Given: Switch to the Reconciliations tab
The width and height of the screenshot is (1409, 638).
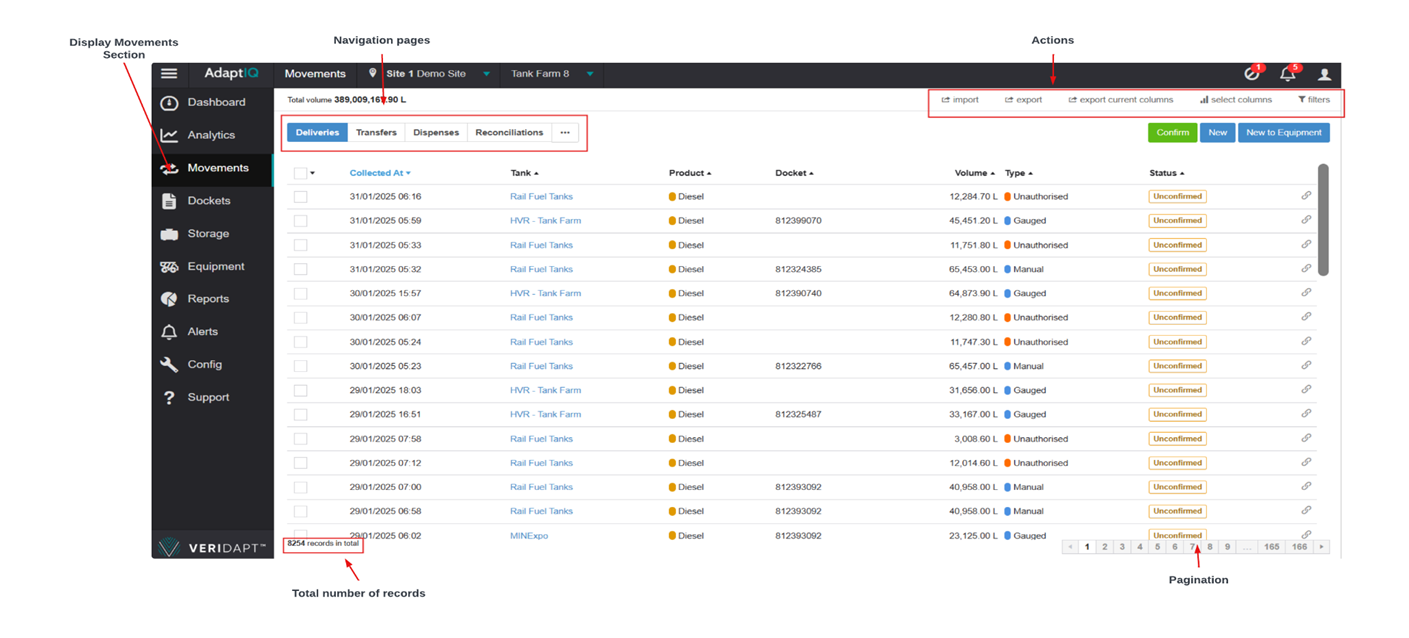Looking at the screenshot, I should tap(509, 133).
